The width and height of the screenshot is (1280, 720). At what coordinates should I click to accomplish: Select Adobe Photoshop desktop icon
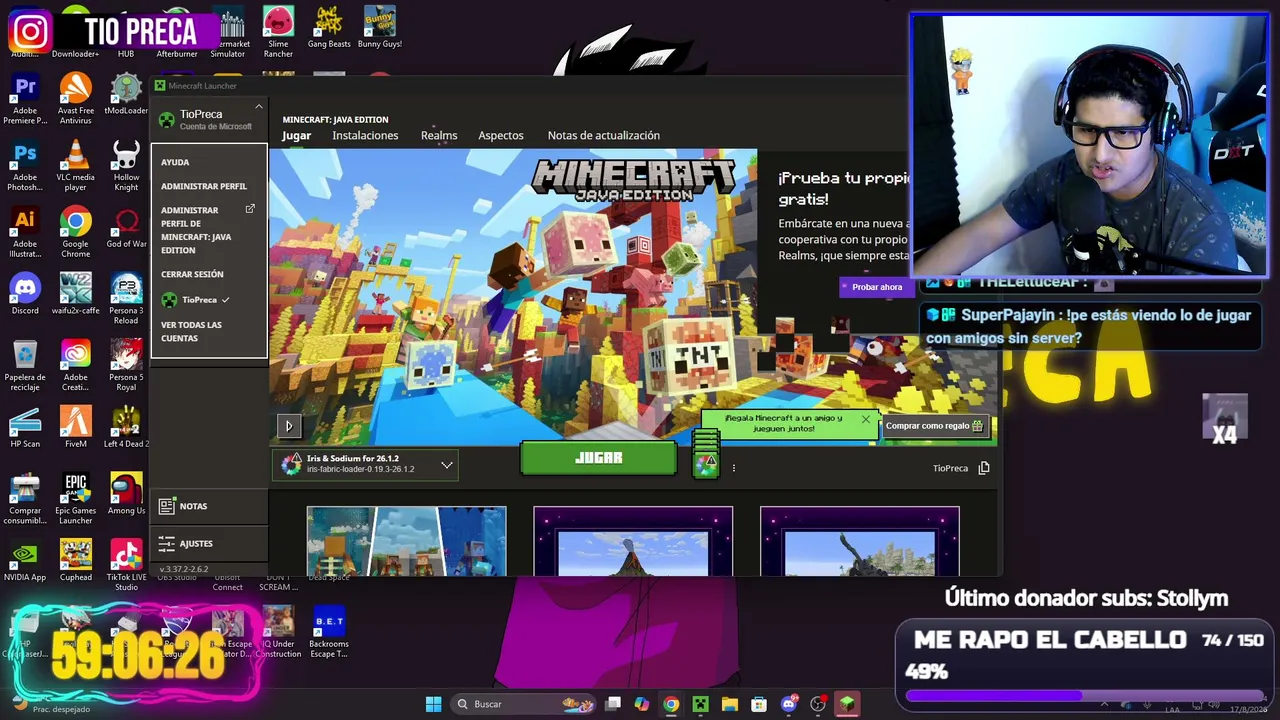pyautogui.click(x=25, y=166)
